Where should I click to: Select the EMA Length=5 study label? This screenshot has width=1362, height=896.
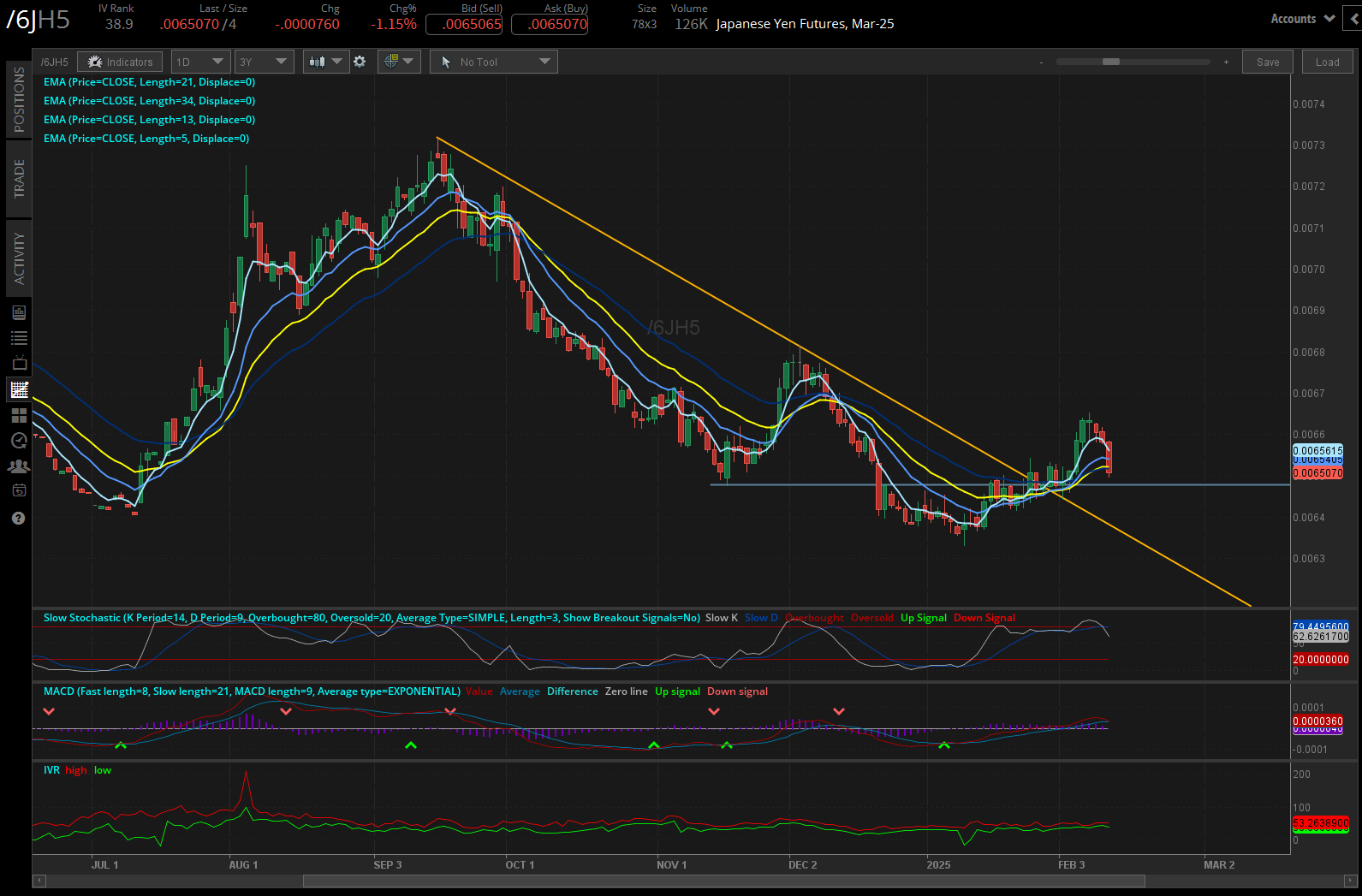coord(146,139)
